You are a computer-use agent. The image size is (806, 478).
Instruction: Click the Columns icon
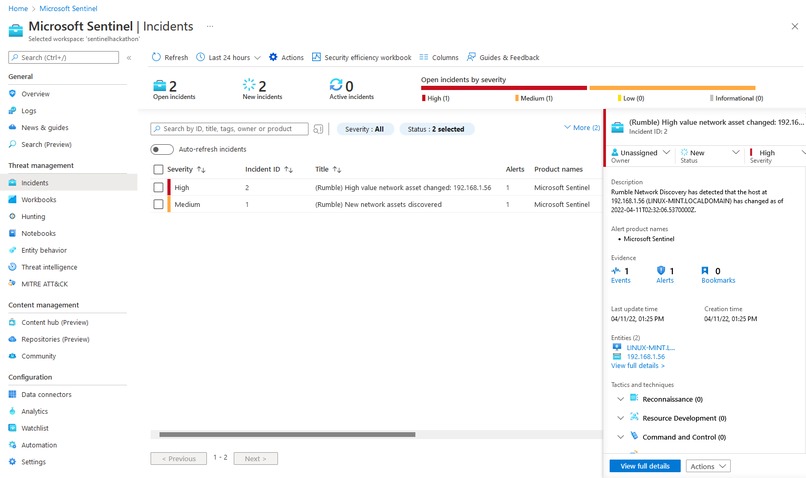point(424,57)
